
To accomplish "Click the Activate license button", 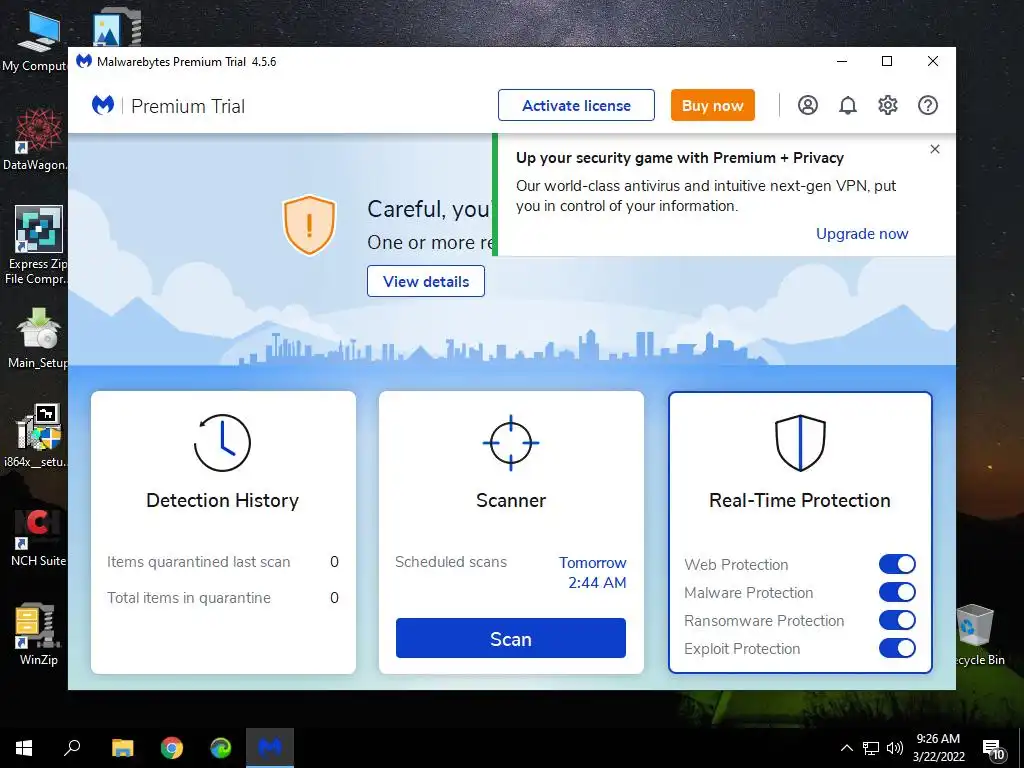I will point(576,105).
